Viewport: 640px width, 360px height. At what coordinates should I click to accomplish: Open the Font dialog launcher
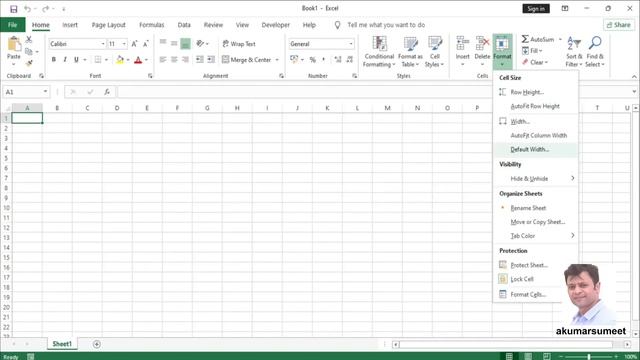(x=150, y=76)
